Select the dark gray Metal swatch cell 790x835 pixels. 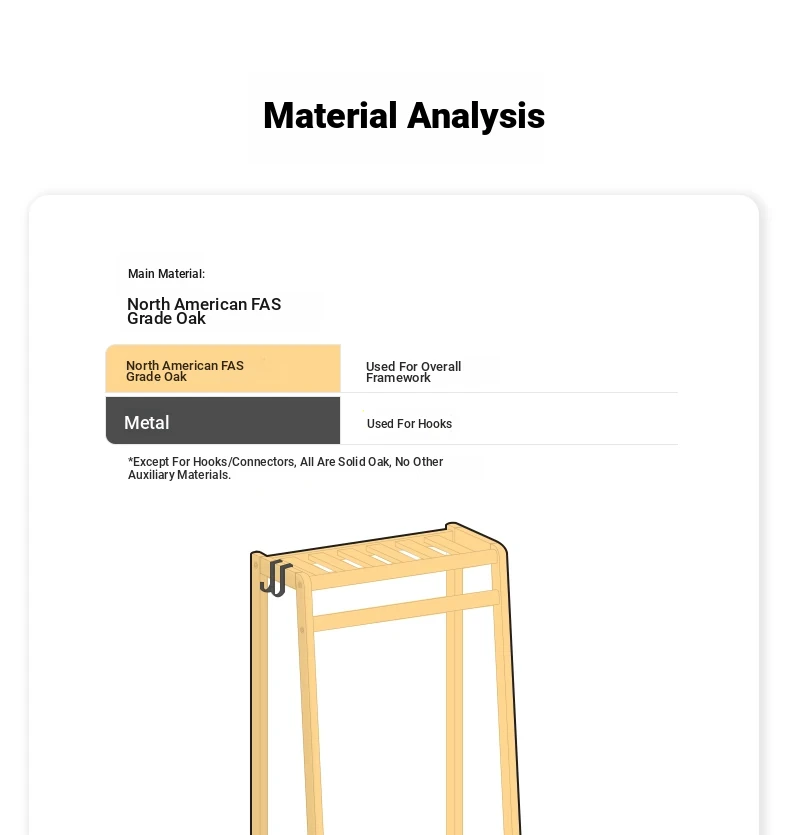(x=223, y=420)
